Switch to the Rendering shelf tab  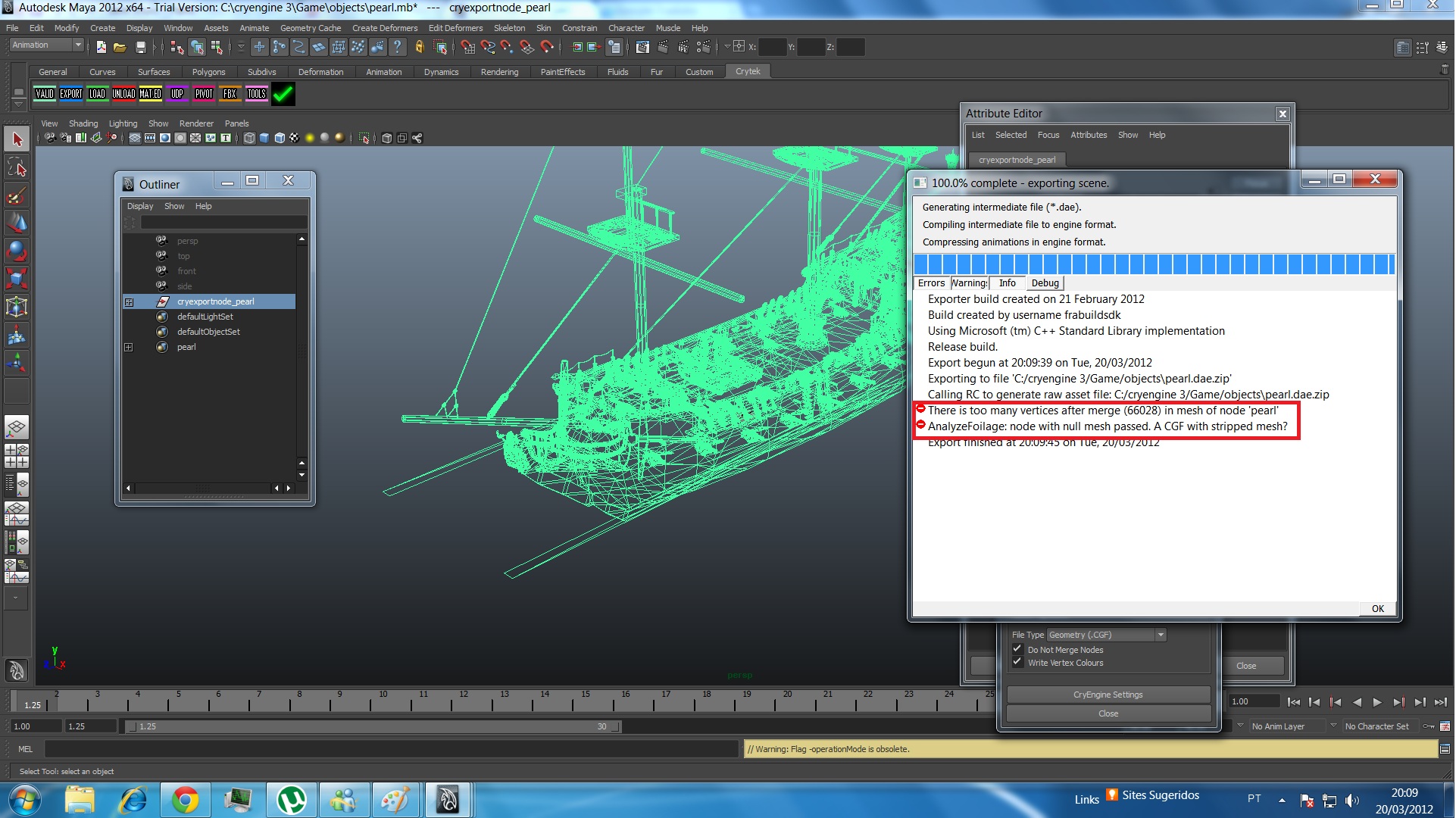tap(499, 72)
